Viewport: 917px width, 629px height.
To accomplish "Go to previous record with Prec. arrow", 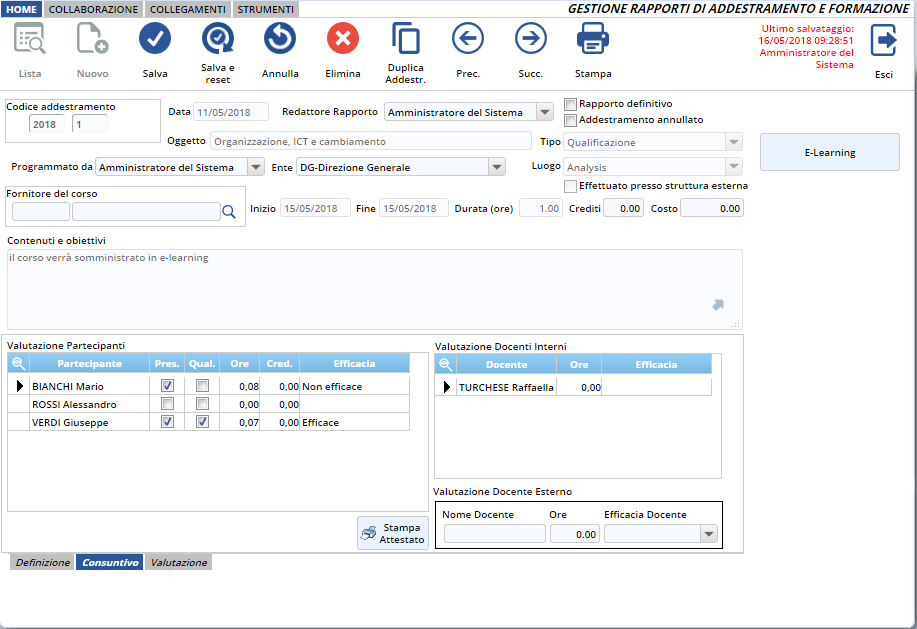I will pos(468,40).
